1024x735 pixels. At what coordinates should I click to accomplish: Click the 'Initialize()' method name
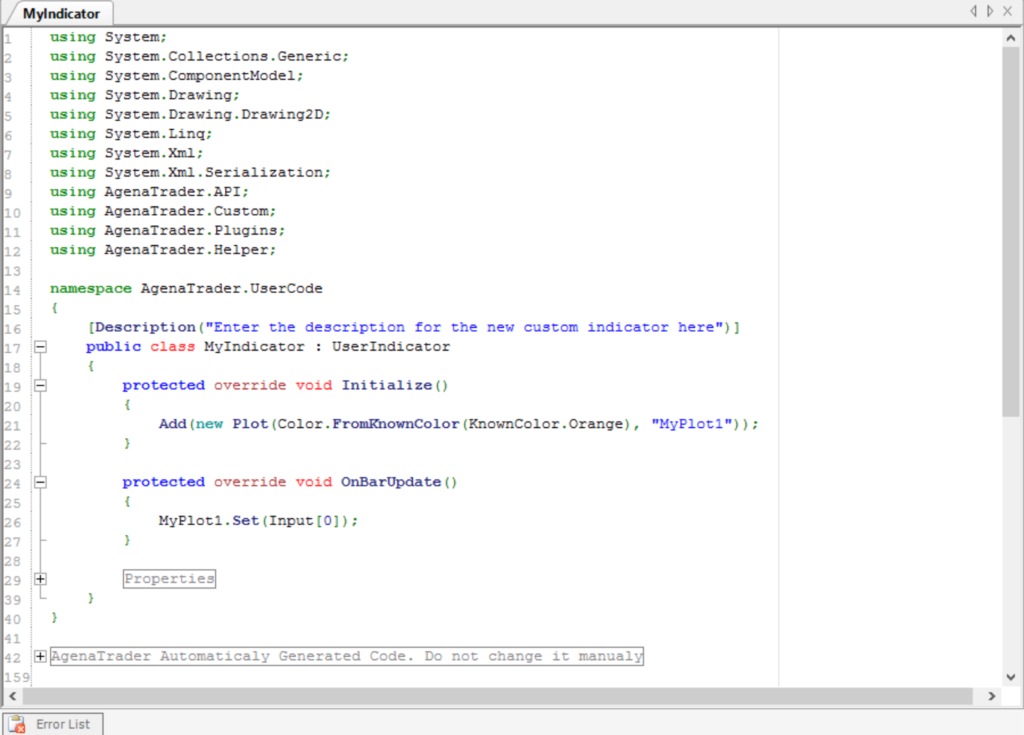click(394, 385)
